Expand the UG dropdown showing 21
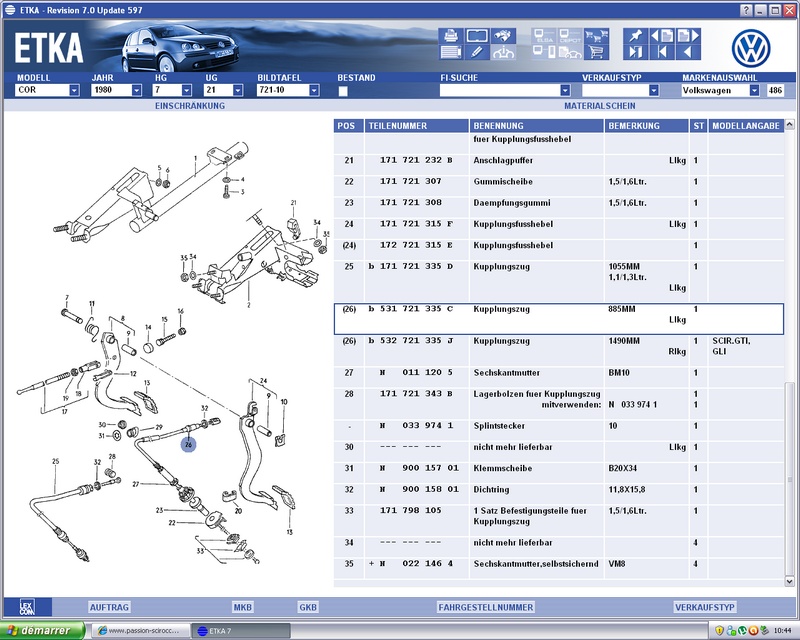 click(x=238, y=90)
